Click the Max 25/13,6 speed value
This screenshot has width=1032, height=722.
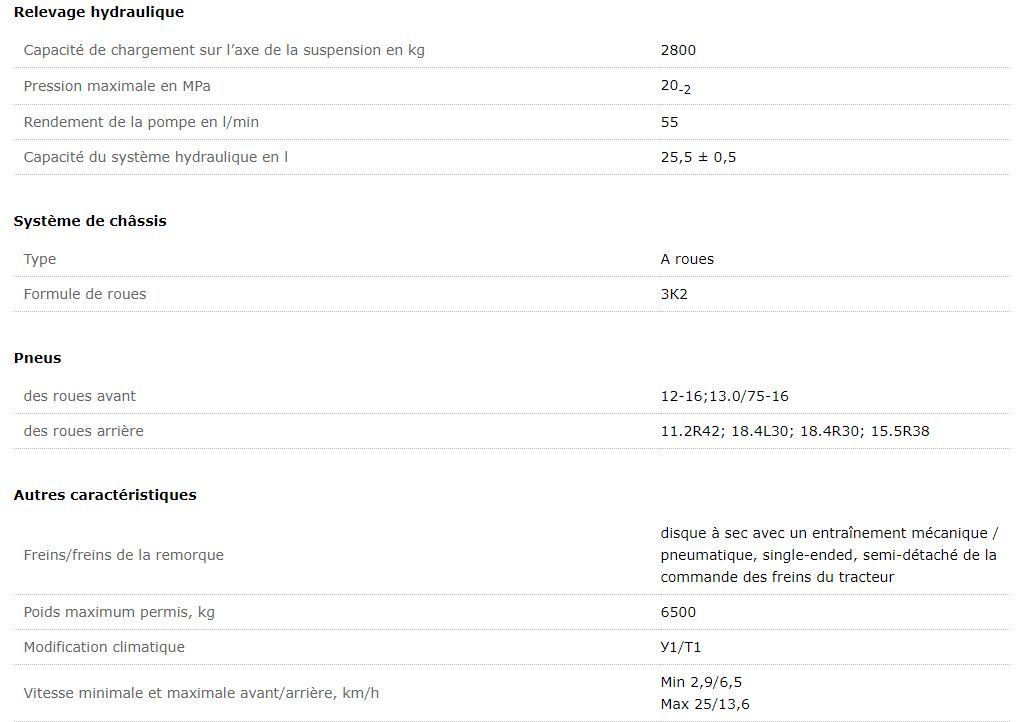[705, 704]
